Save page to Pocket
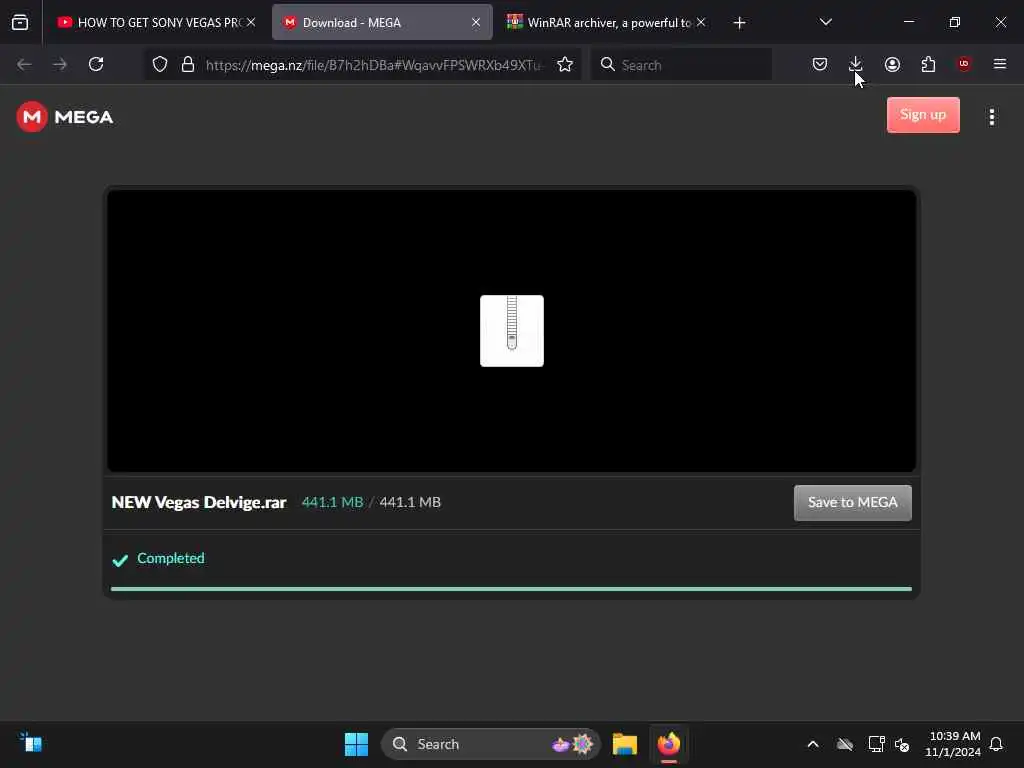The image size is (1024, 768). pos(820,64)
